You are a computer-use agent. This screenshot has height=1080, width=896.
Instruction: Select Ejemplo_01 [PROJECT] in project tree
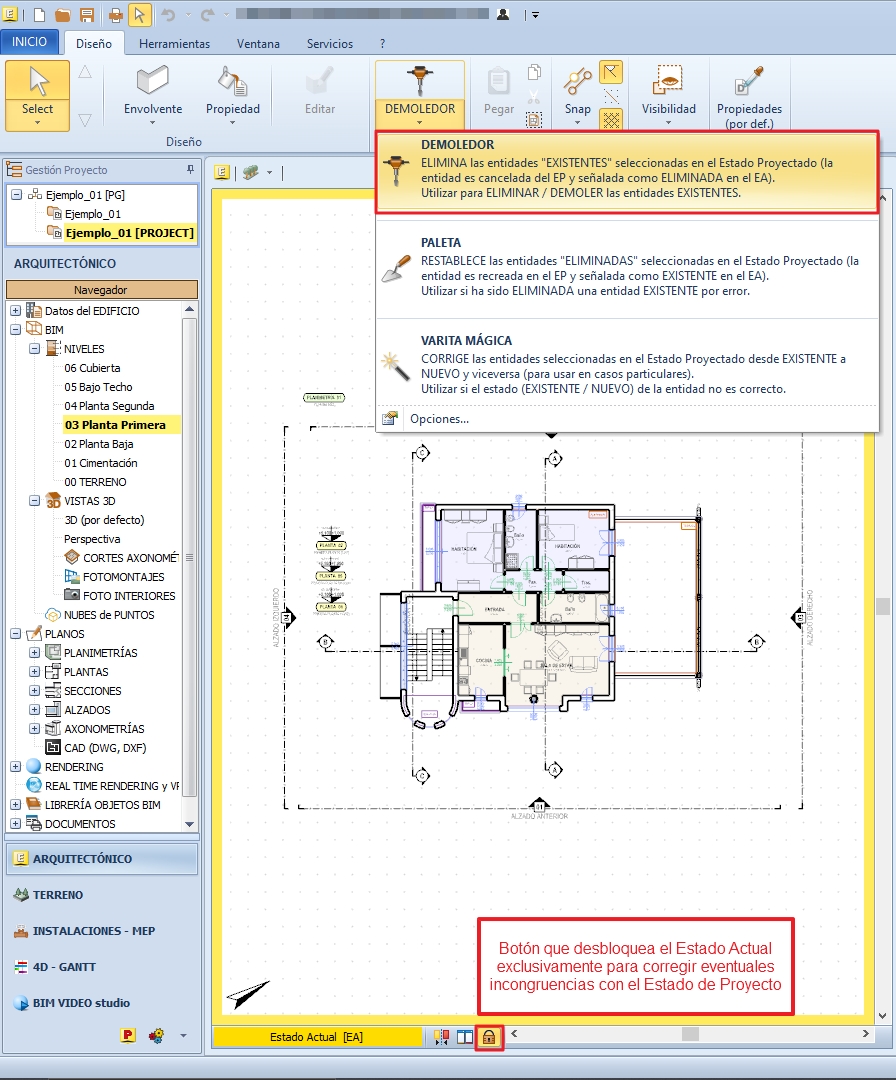[129, 233]
